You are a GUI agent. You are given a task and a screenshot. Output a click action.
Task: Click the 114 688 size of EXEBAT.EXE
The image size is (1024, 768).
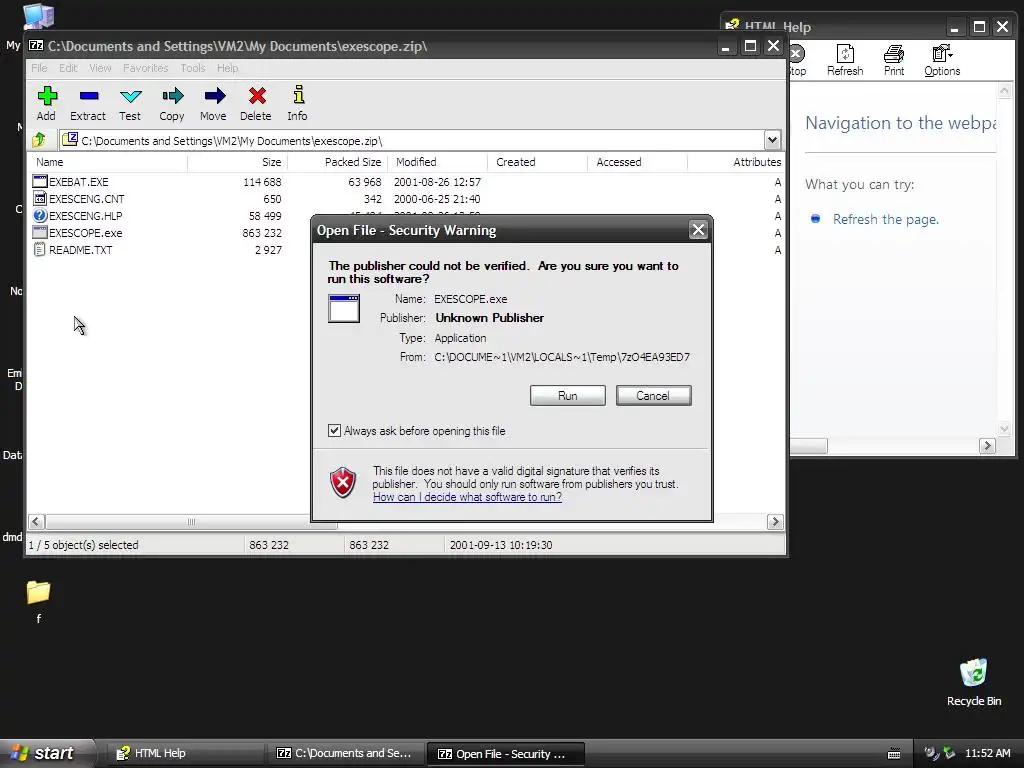263,182
